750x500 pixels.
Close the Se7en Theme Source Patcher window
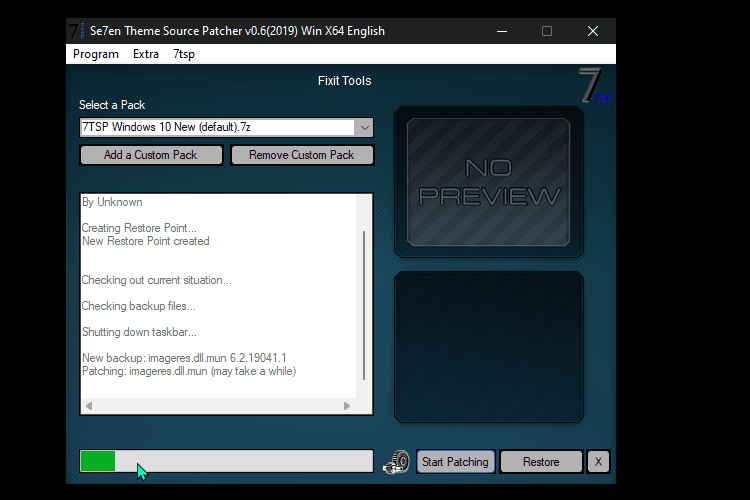(593, 32)
